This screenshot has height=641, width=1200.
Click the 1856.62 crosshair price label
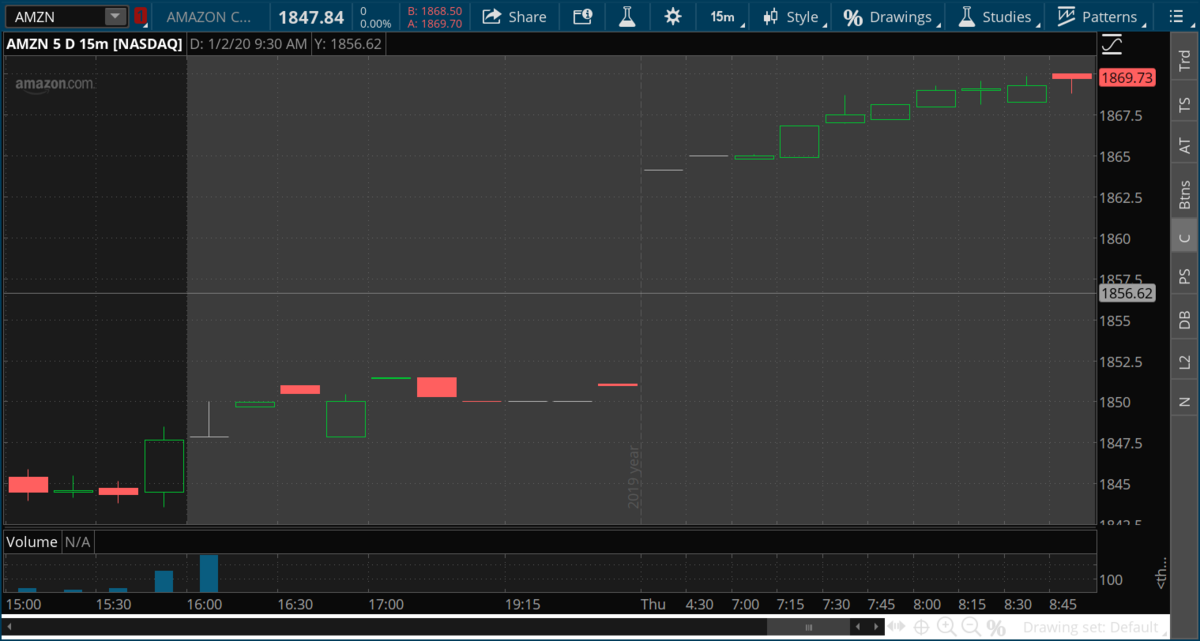(1127, 293)
